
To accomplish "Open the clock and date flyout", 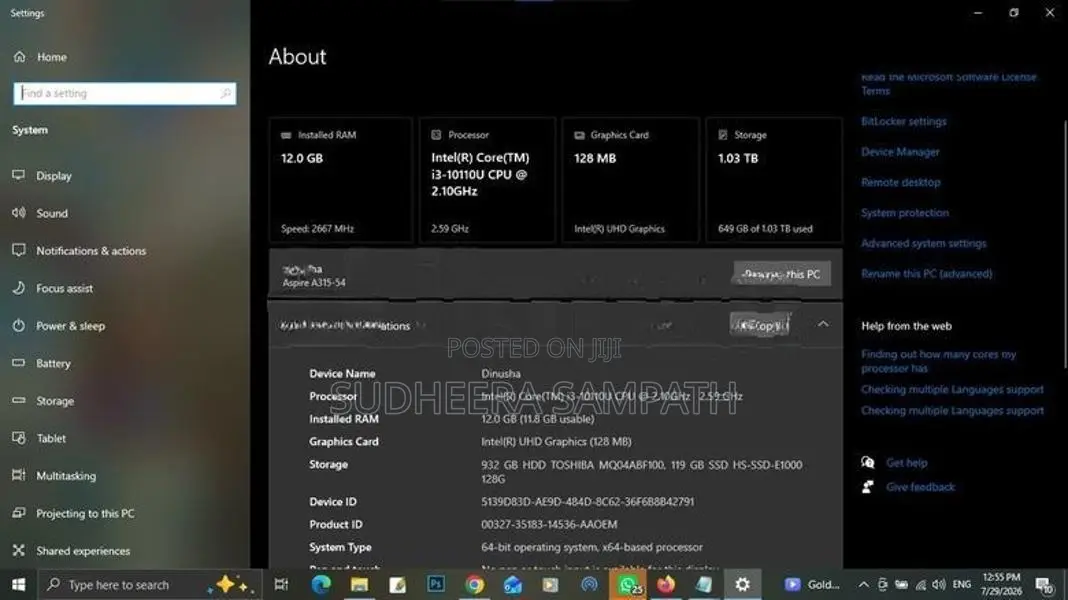I will (1001, 584).
